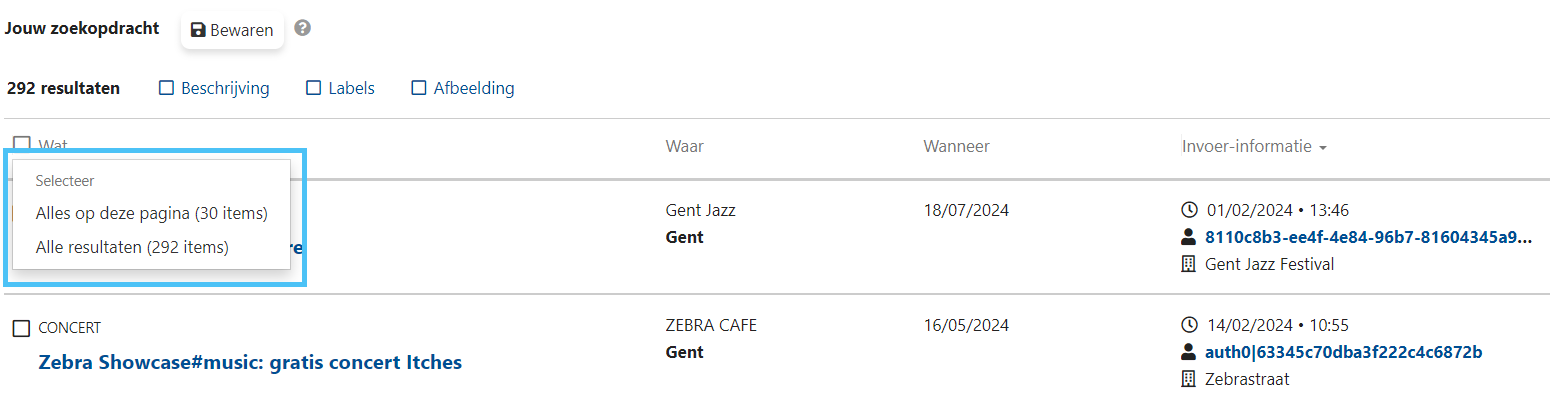The width and height of the screenshot is (1552, 402).
Task: Toggle the select-all checkbox beside Wat
Action: [x=21, y=144]
